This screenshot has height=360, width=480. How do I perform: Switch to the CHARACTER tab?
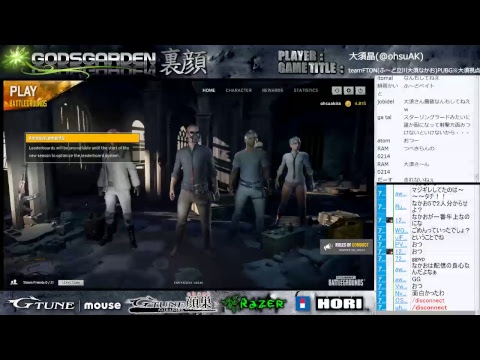tap(239, 90)
